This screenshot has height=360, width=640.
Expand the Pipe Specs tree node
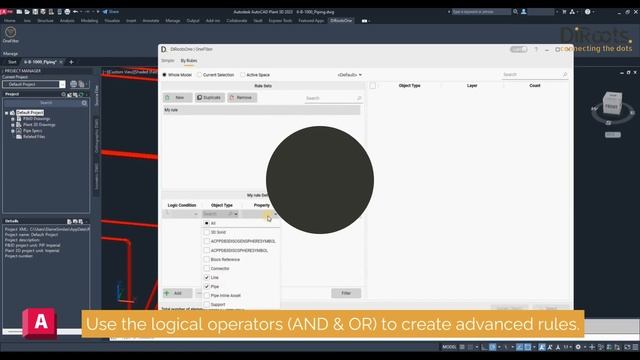coord(13,131)
